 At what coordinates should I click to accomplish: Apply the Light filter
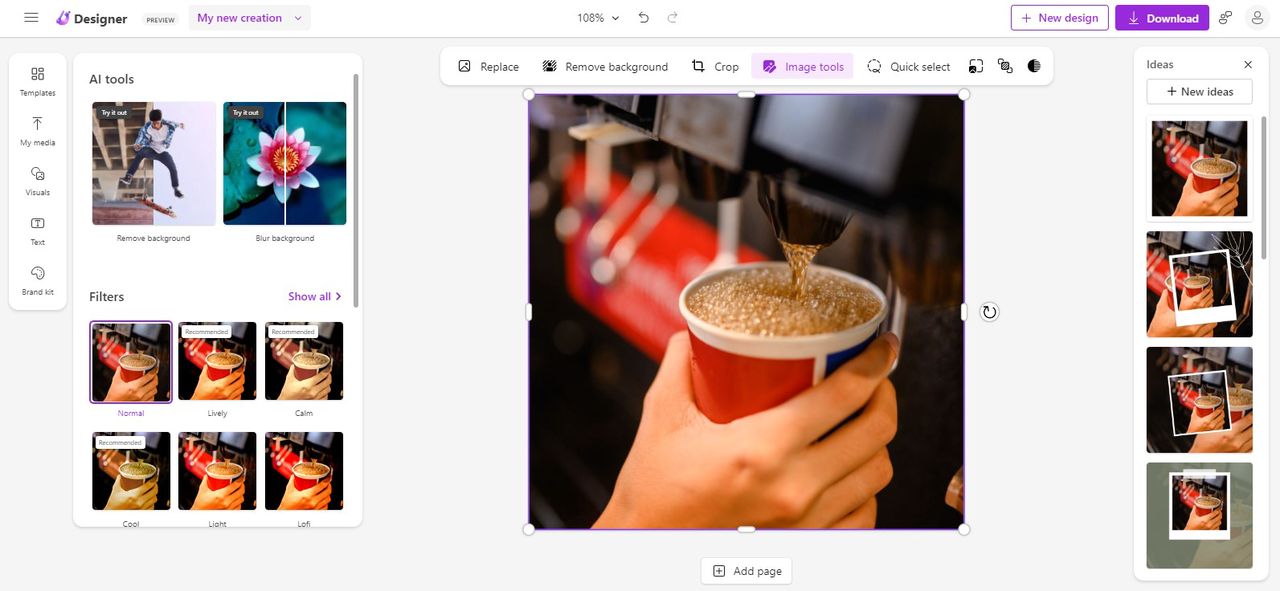click(217, 471)
